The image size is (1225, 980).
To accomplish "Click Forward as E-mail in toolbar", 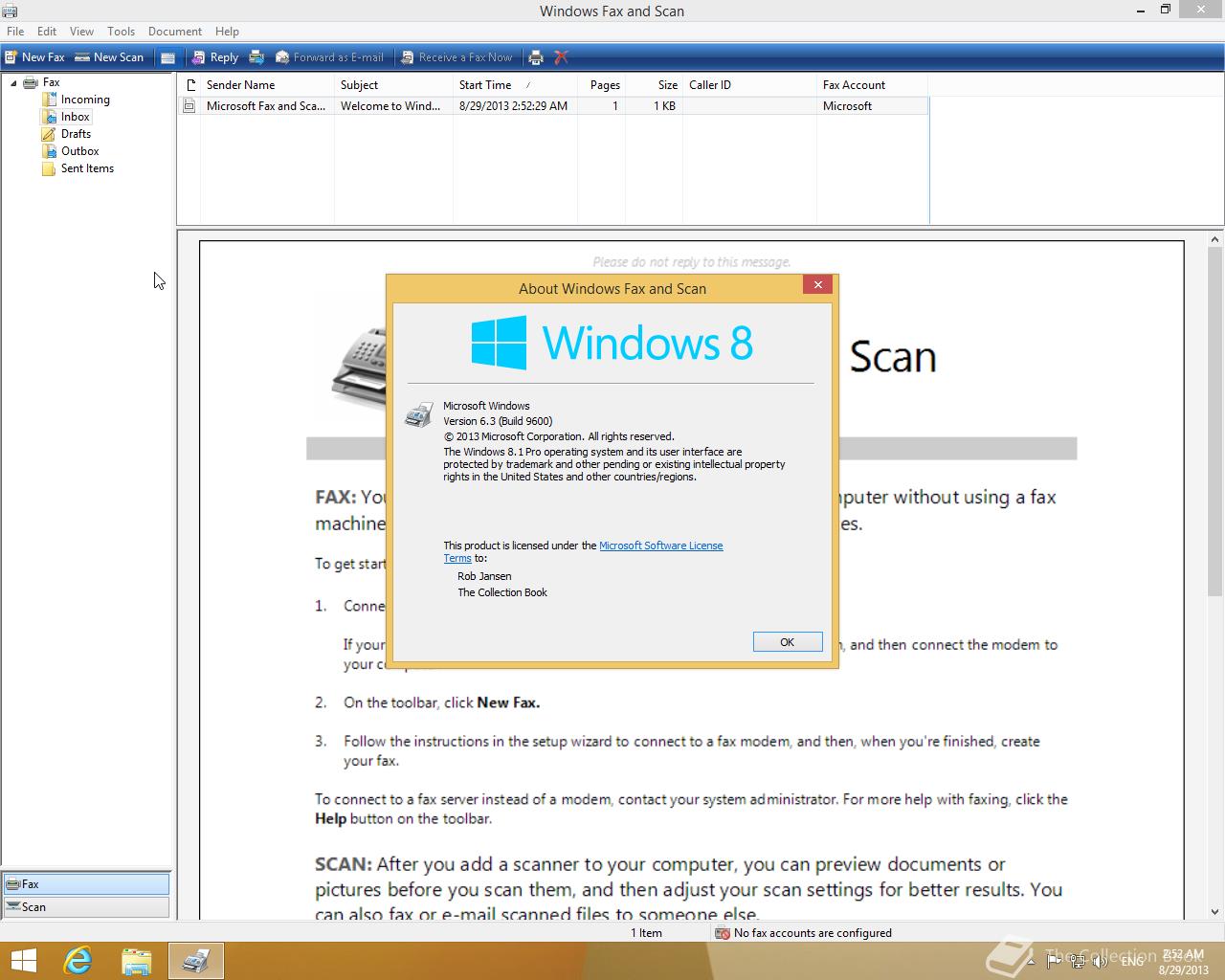I will point(329,57).
